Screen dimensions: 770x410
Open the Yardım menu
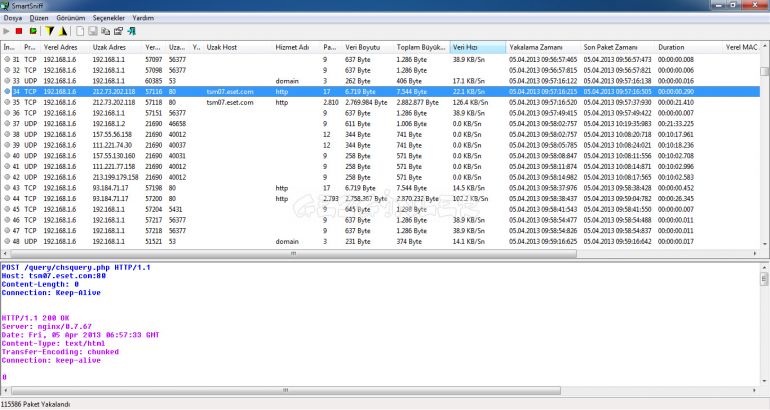point(143,18)
